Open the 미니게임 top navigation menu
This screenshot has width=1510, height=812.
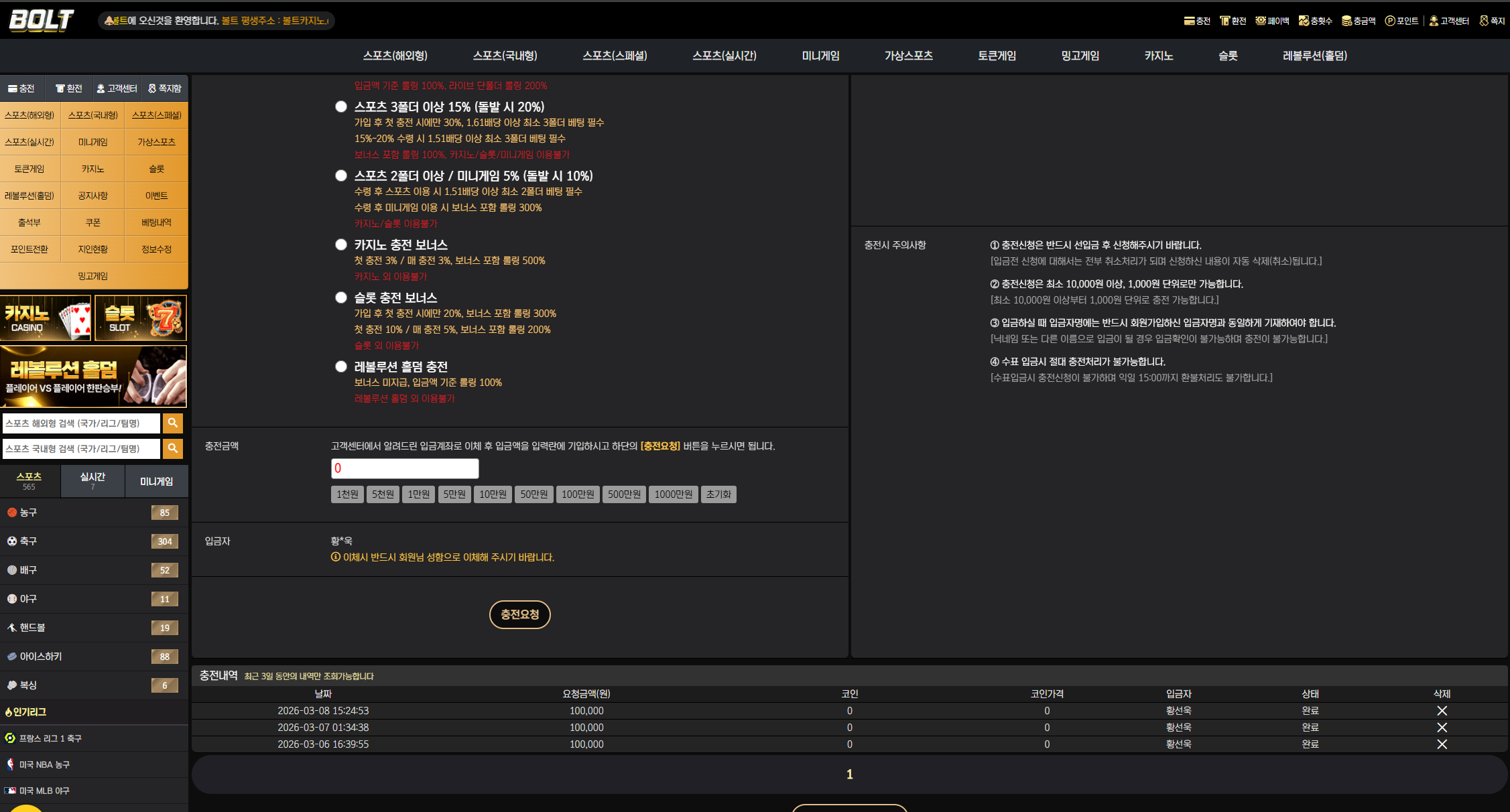(x=820, y=56)
